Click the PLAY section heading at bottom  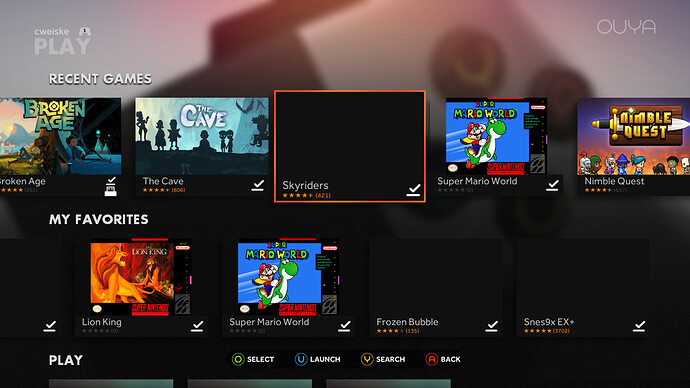pos(66,360)
